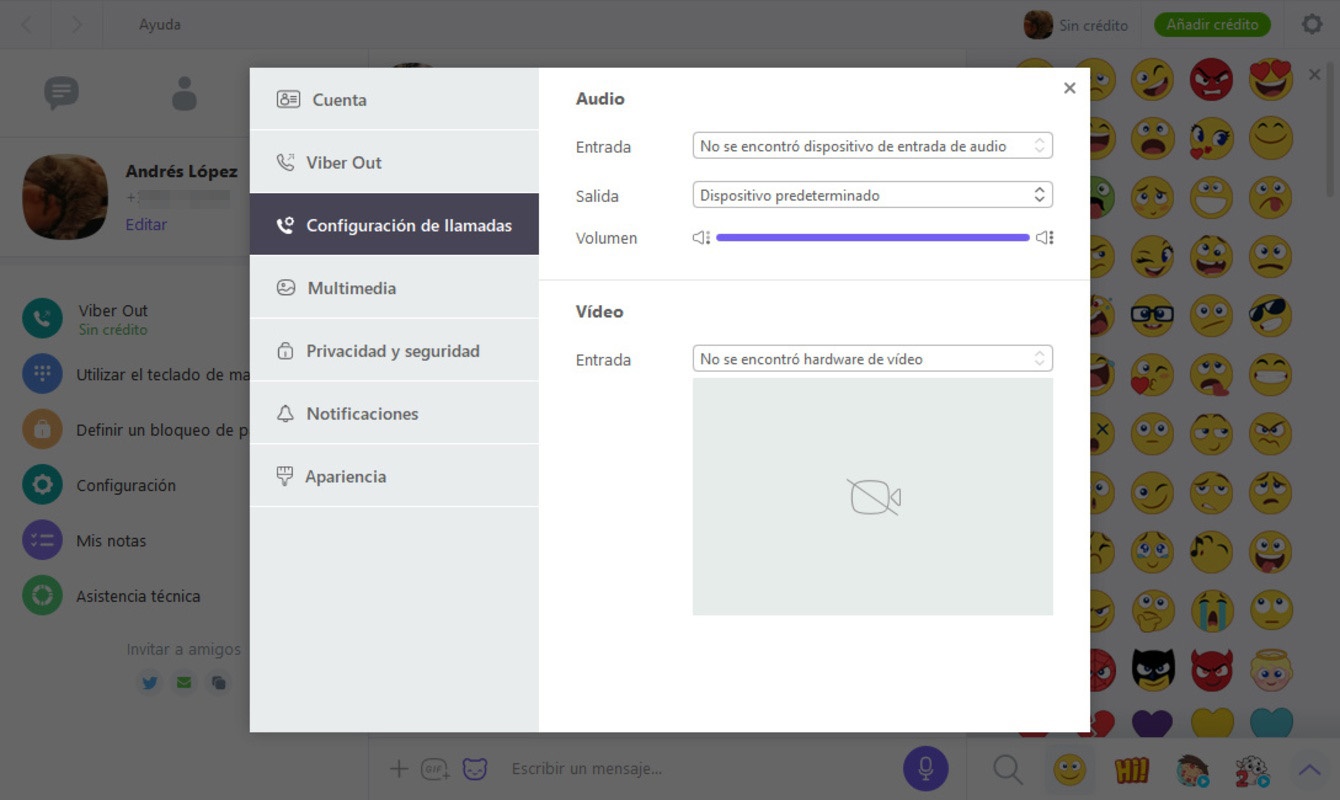Viewport: 1340px width, 800px height.
Task: Click the microphone voice message button
Action: click(925, 768)
